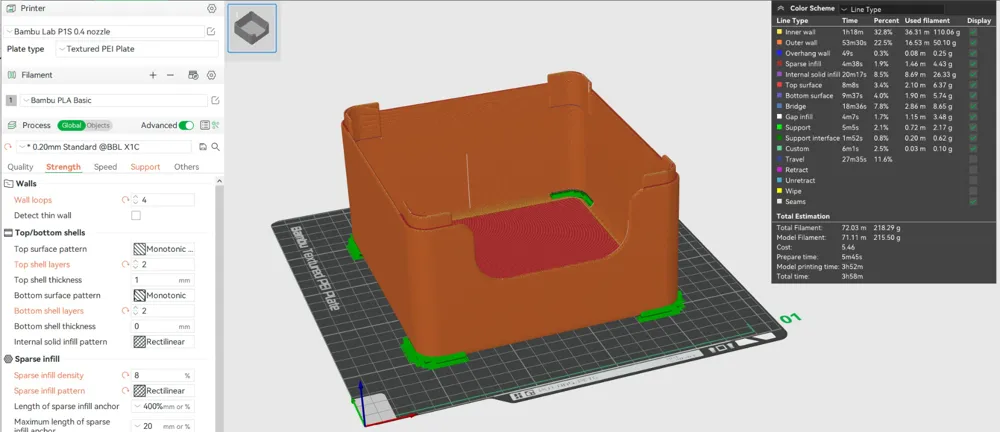Reset Wall loops to its default value

tap(125, 200)
